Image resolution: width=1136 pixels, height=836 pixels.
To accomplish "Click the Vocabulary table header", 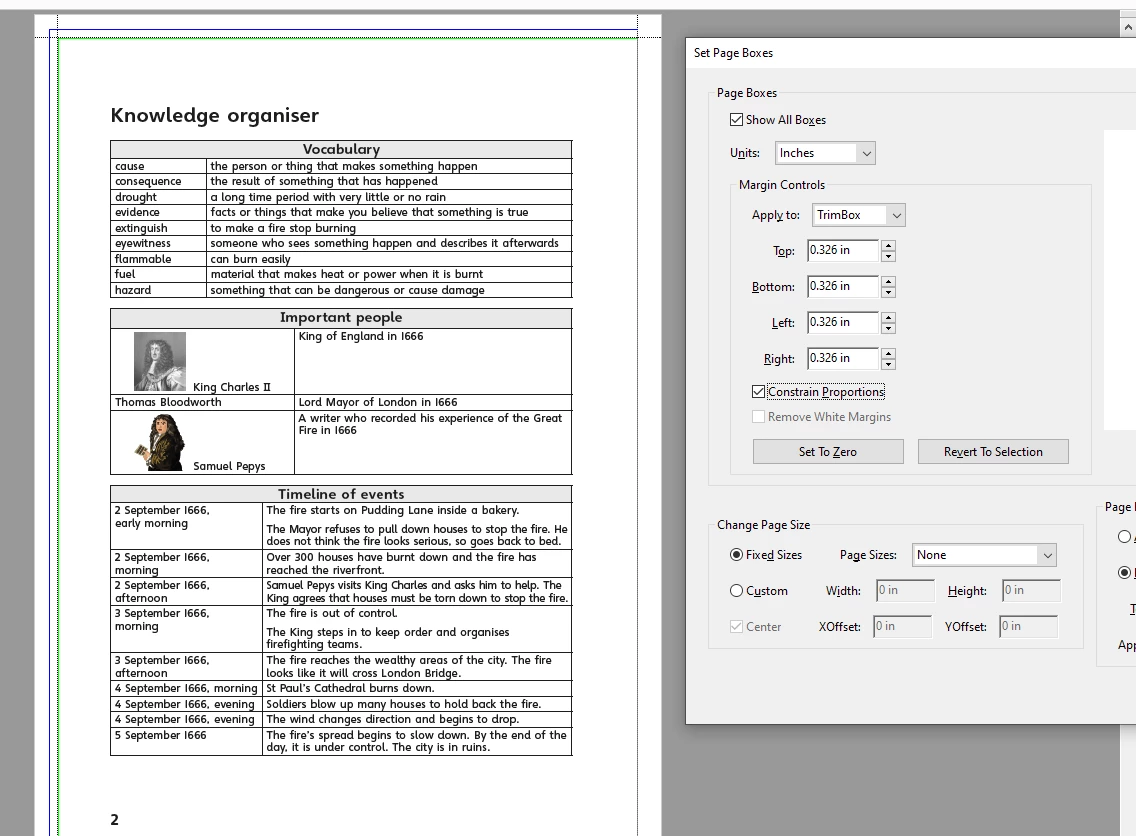I will (x=341, y=149).
